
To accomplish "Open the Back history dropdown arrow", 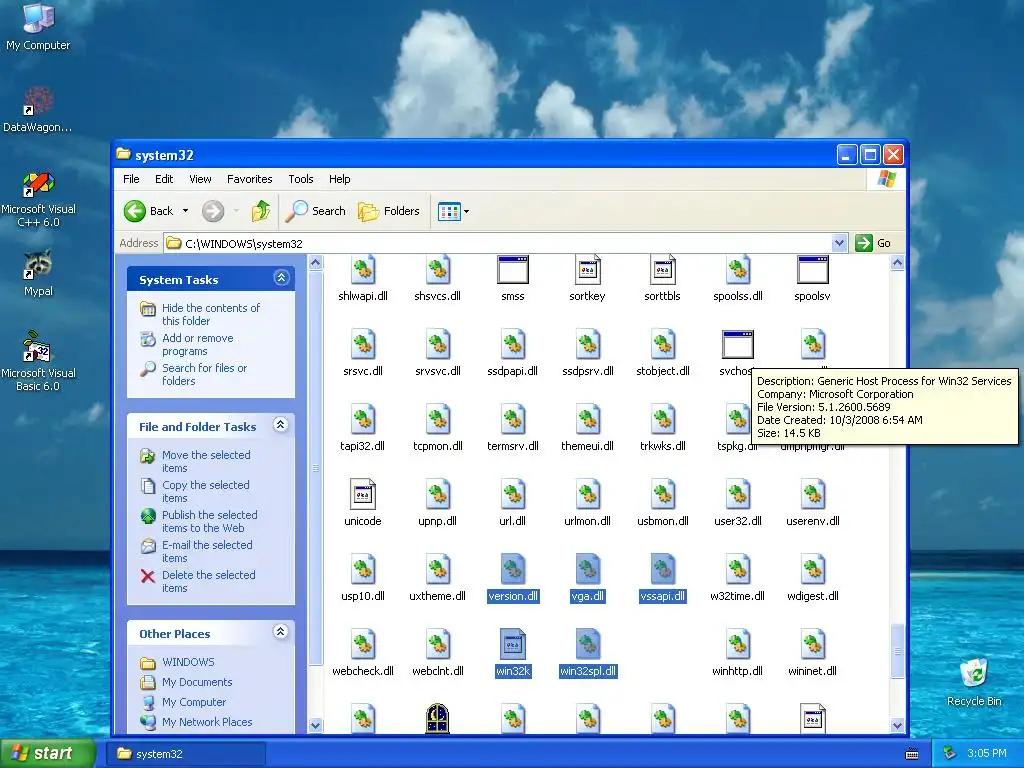I will [185, 211].
